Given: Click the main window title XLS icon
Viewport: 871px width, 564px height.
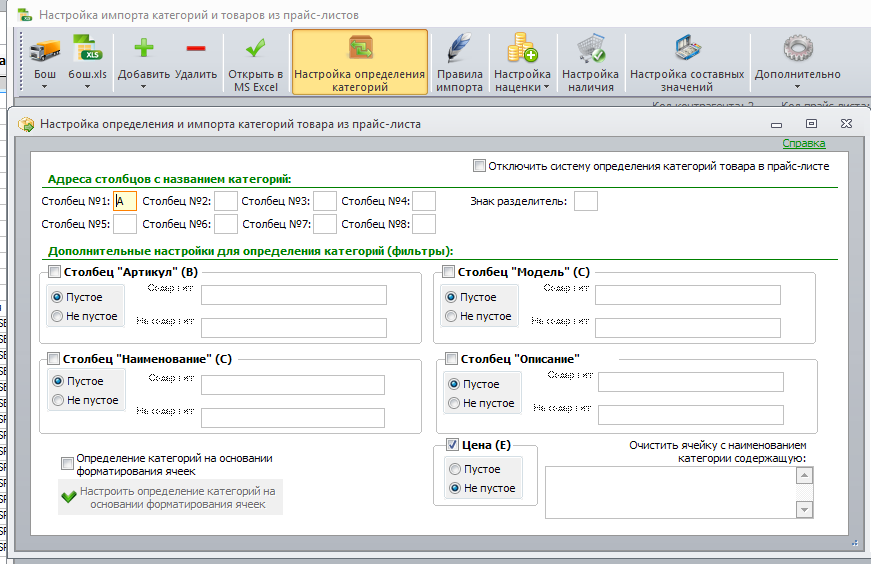Looking at the screenshot, I should [x=25, y=15].
